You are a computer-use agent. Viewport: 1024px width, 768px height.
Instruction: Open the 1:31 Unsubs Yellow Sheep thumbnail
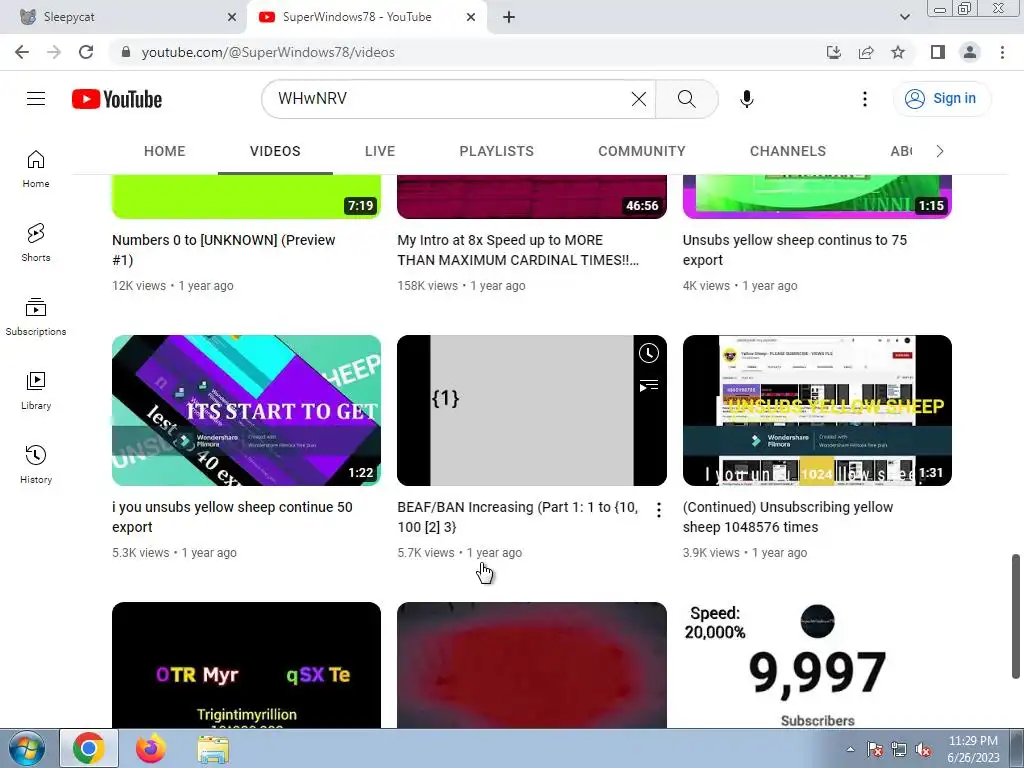(817, 410)
